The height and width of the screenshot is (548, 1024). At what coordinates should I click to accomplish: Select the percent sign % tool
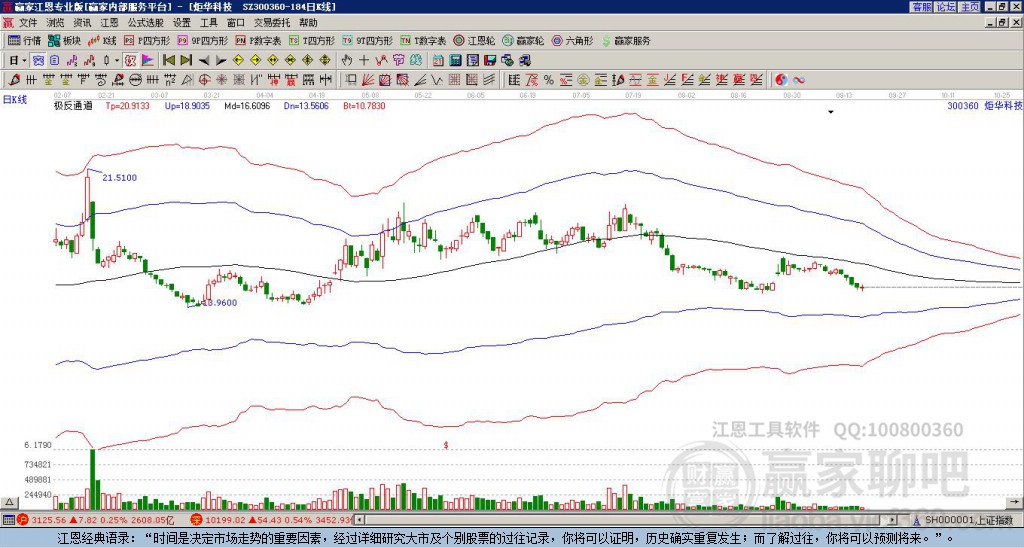click(549, 80)
